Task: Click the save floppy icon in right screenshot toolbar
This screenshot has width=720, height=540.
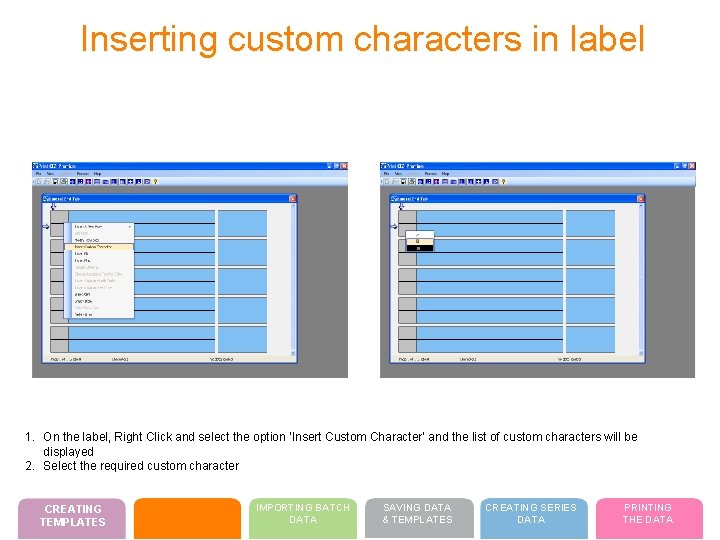Action: 404,182
